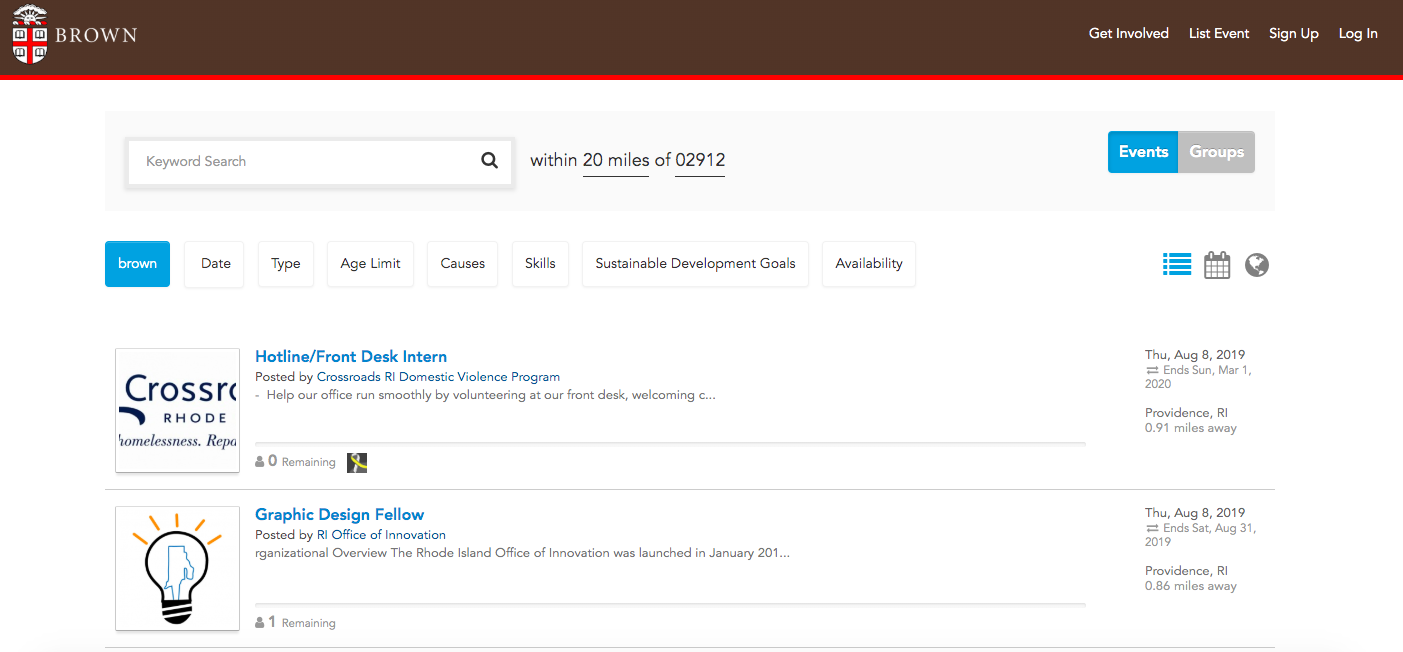Image resolution: width=1403 pixels, height=652 pixels.
Task: Switch to list view icon
Action: pos(1177,264)
